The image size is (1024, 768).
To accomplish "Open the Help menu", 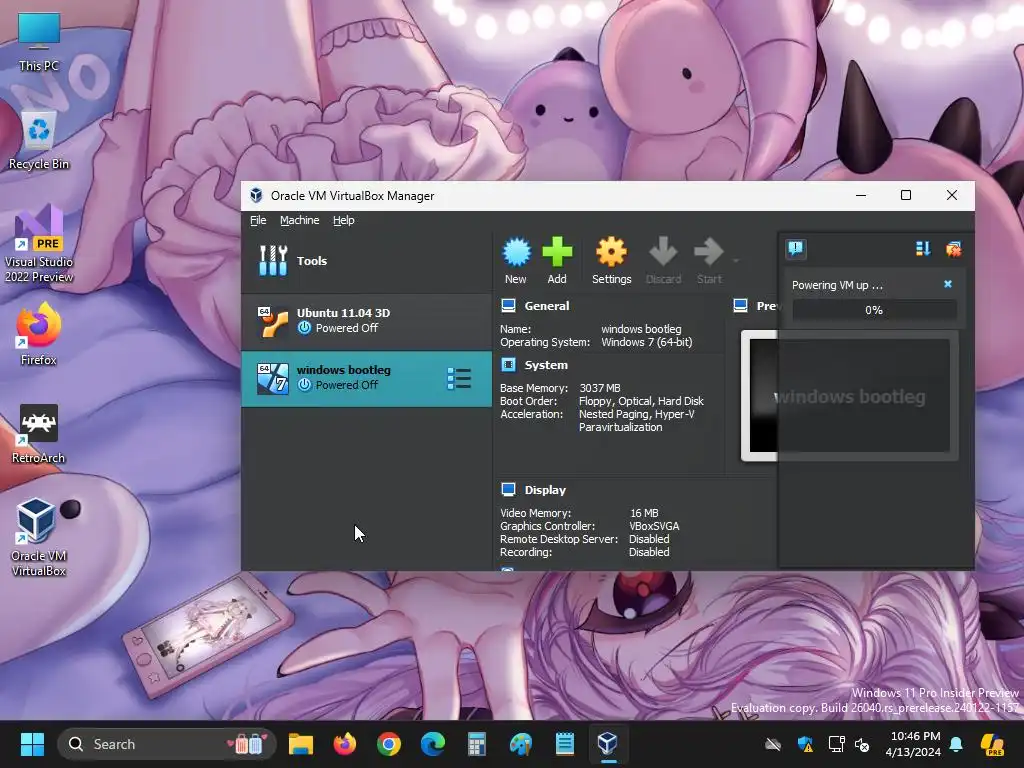I will 344,220.
